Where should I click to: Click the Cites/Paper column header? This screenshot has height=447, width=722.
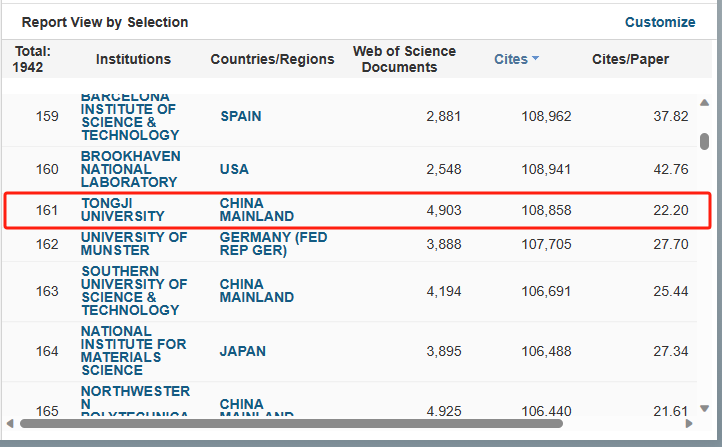point(630,59)
